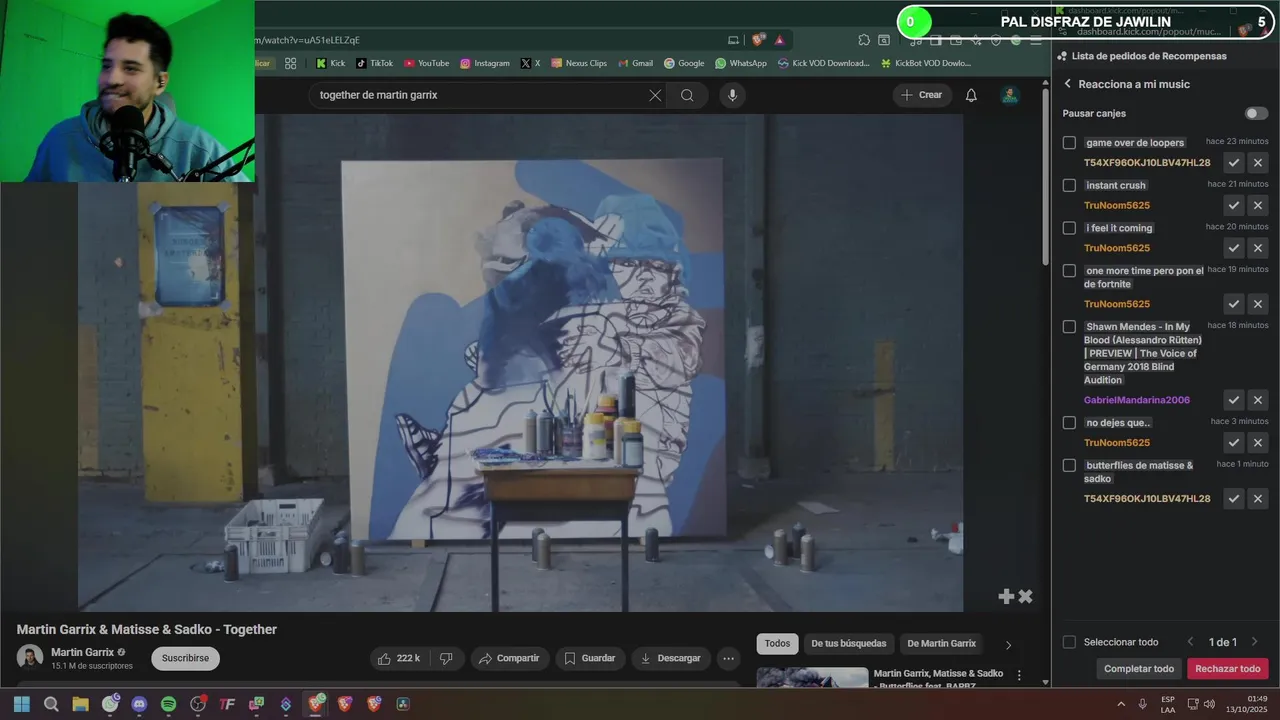
Task: Open Discord from the taskbar
Action: pyautogui.click(x=139, y=704)
